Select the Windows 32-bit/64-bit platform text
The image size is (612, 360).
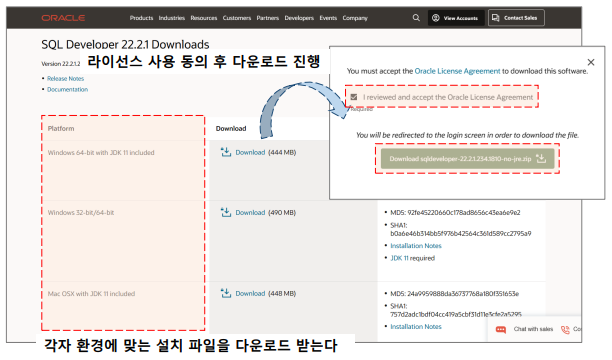pos(81,212)
